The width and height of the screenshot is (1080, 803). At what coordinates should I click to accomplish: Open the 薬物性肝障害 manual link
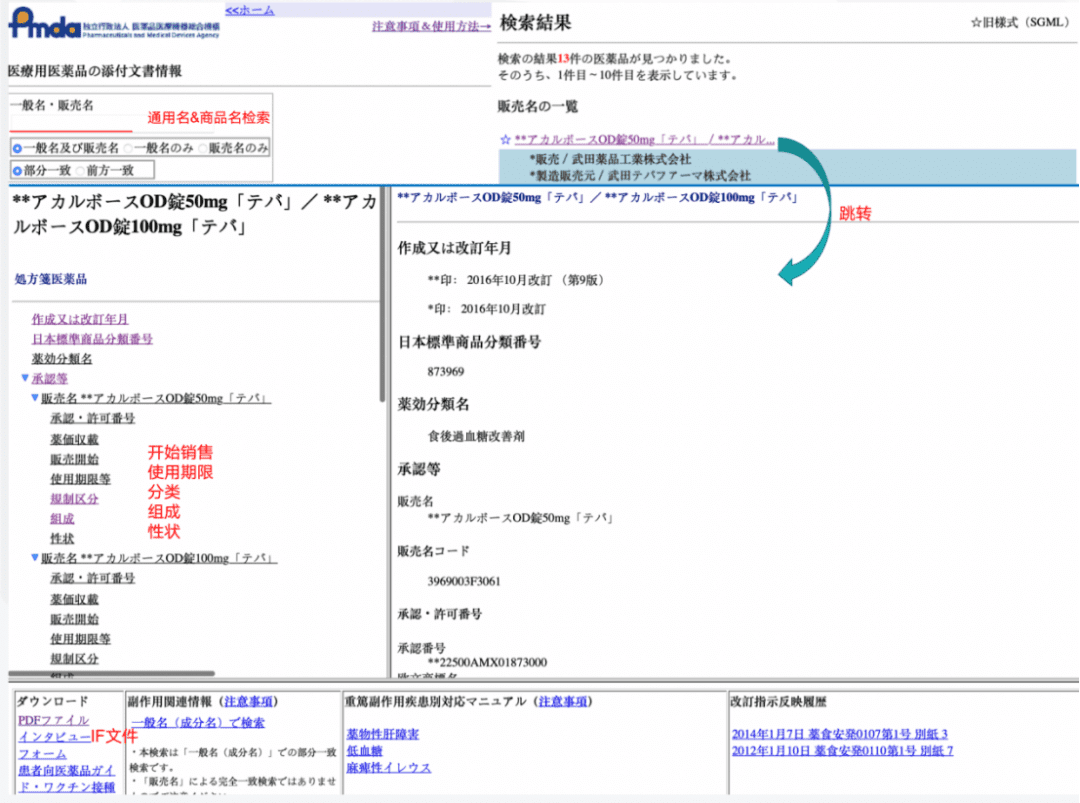tap(383, 734)
